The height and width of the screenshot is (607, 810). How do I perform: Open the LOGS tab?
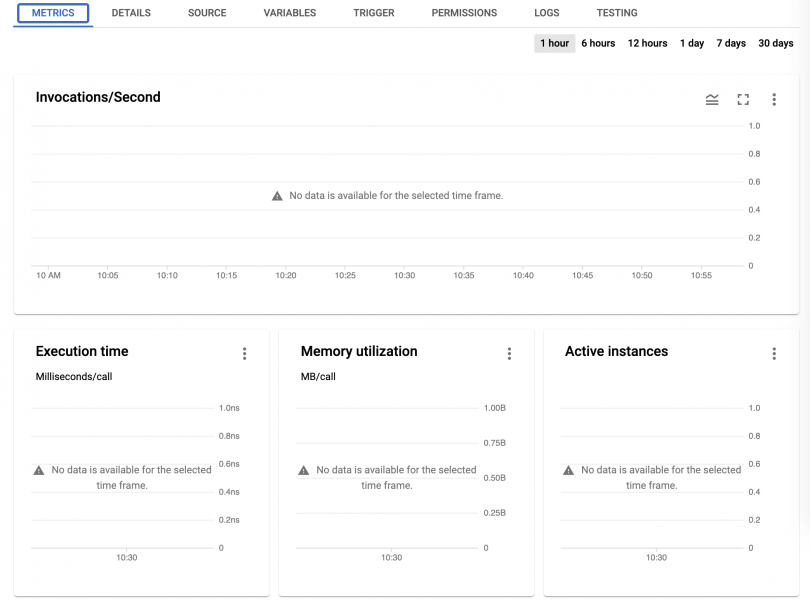(547, 13)
